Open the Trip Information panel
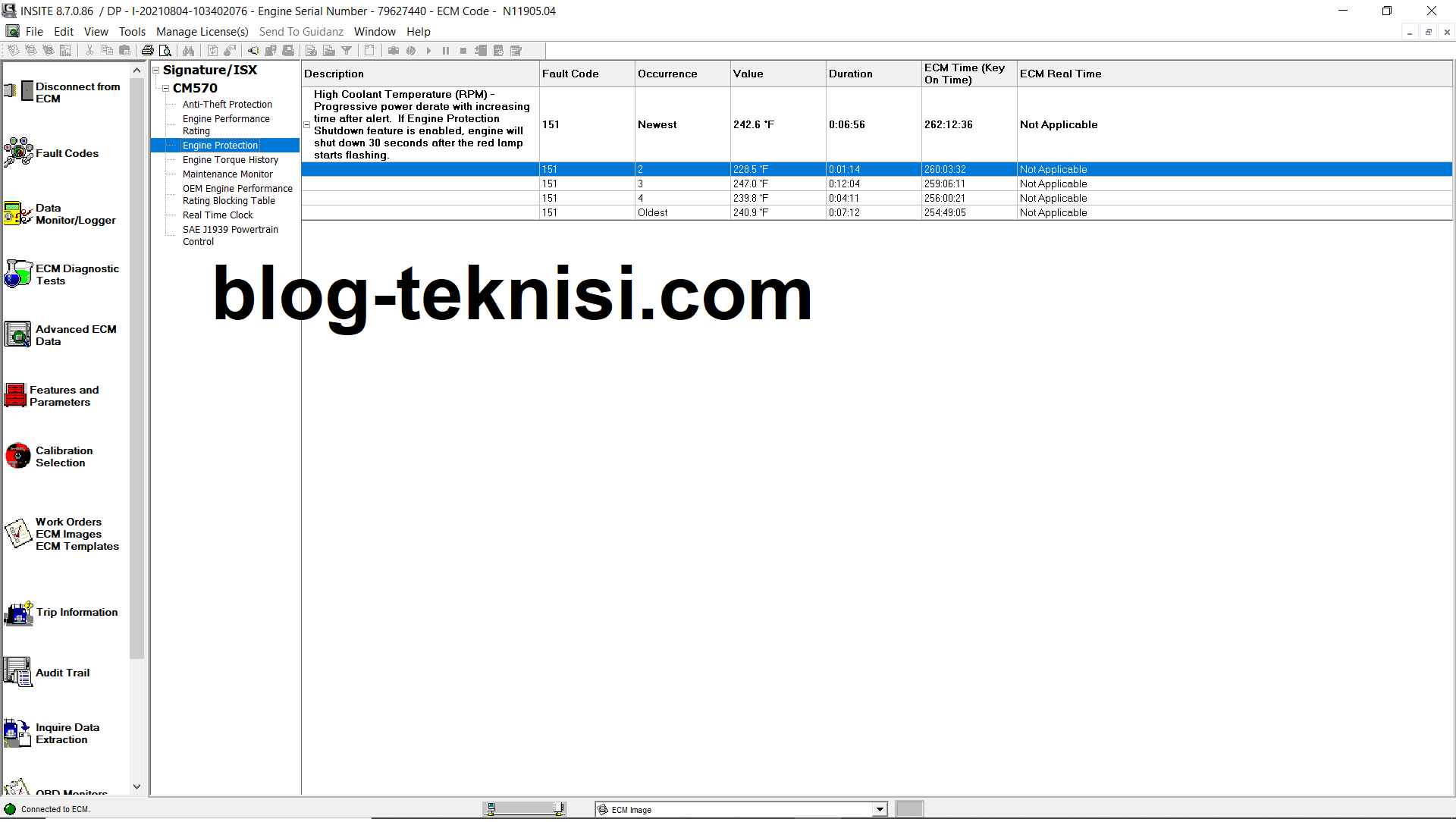 click(x=18, y=614)
